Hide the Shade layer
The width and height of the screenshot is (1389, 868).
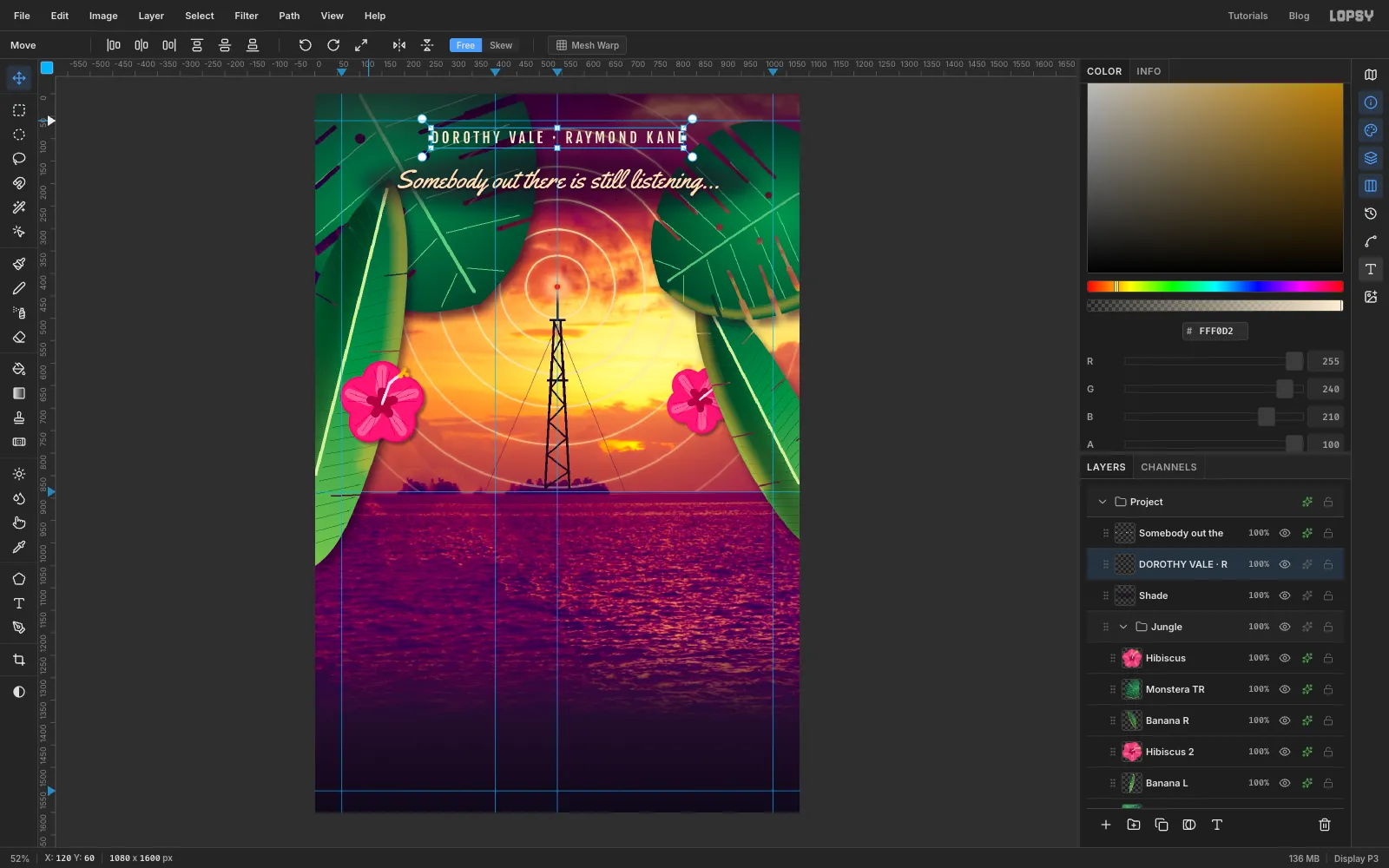[x=1285, y=595]
